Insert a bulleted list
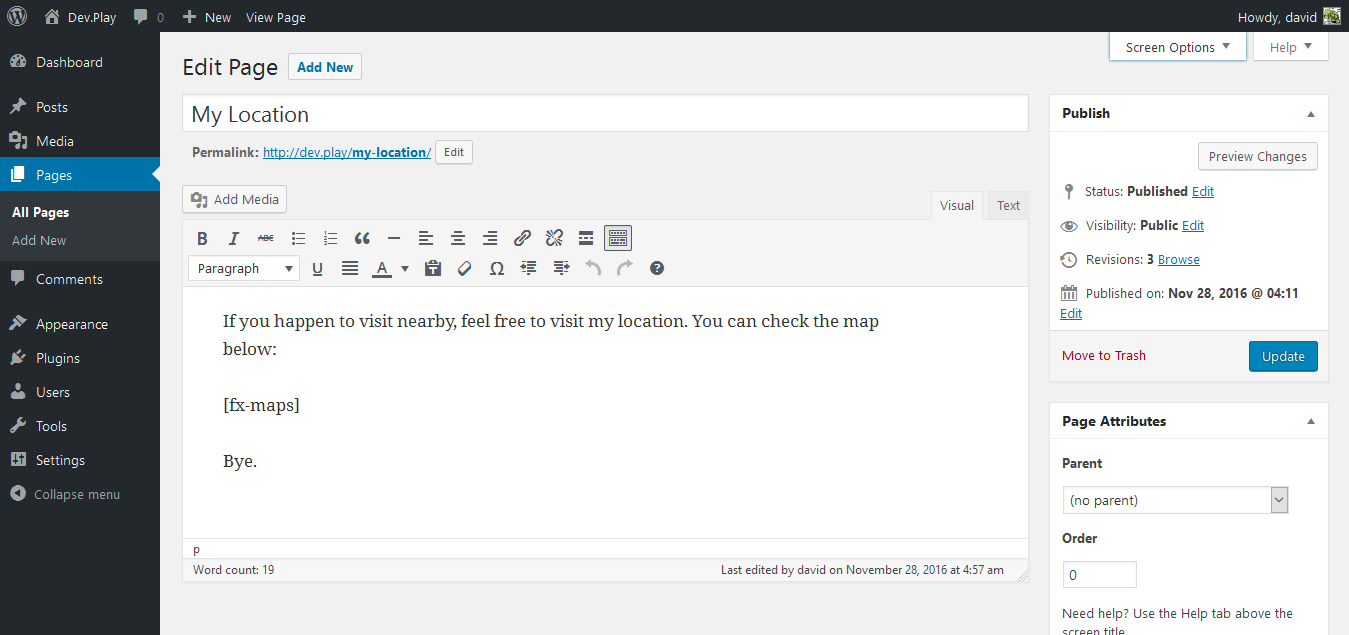The image size is (1349, 635). pyautogui.click(x=298, y=238)
